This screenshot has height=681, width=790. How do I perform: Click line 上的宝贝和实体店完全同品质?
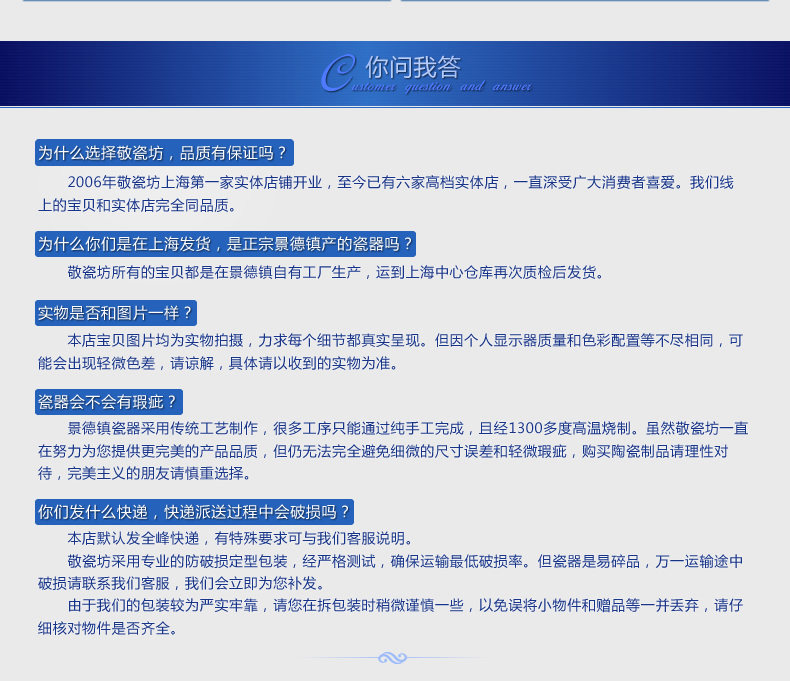pos(137,206)
